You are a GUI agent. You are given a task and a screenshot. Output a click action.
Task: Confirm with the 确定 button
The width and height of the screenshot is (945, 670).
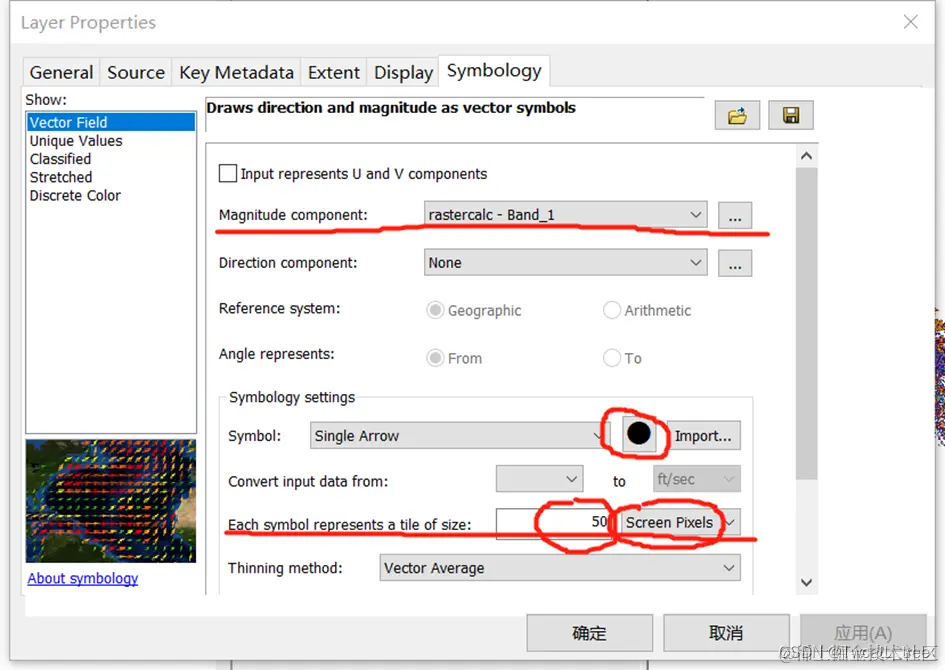(589, 633)
